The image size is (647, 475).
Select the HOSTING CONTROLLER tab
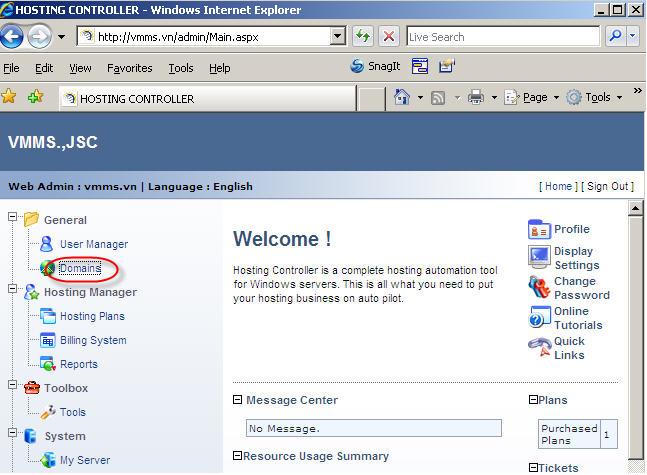(207, 99)
